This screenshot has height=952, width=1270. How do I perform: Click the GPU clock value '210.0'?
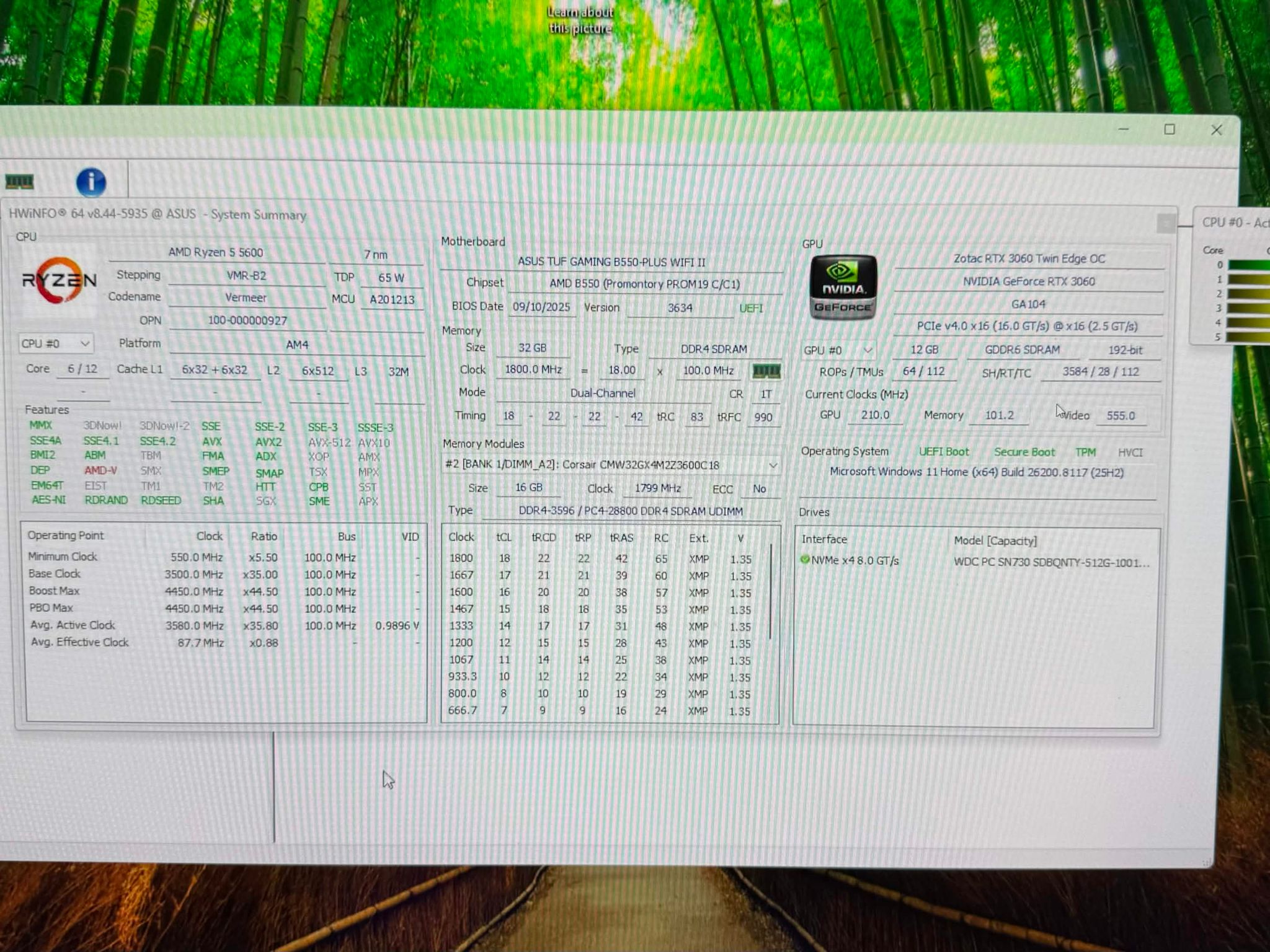875,415
